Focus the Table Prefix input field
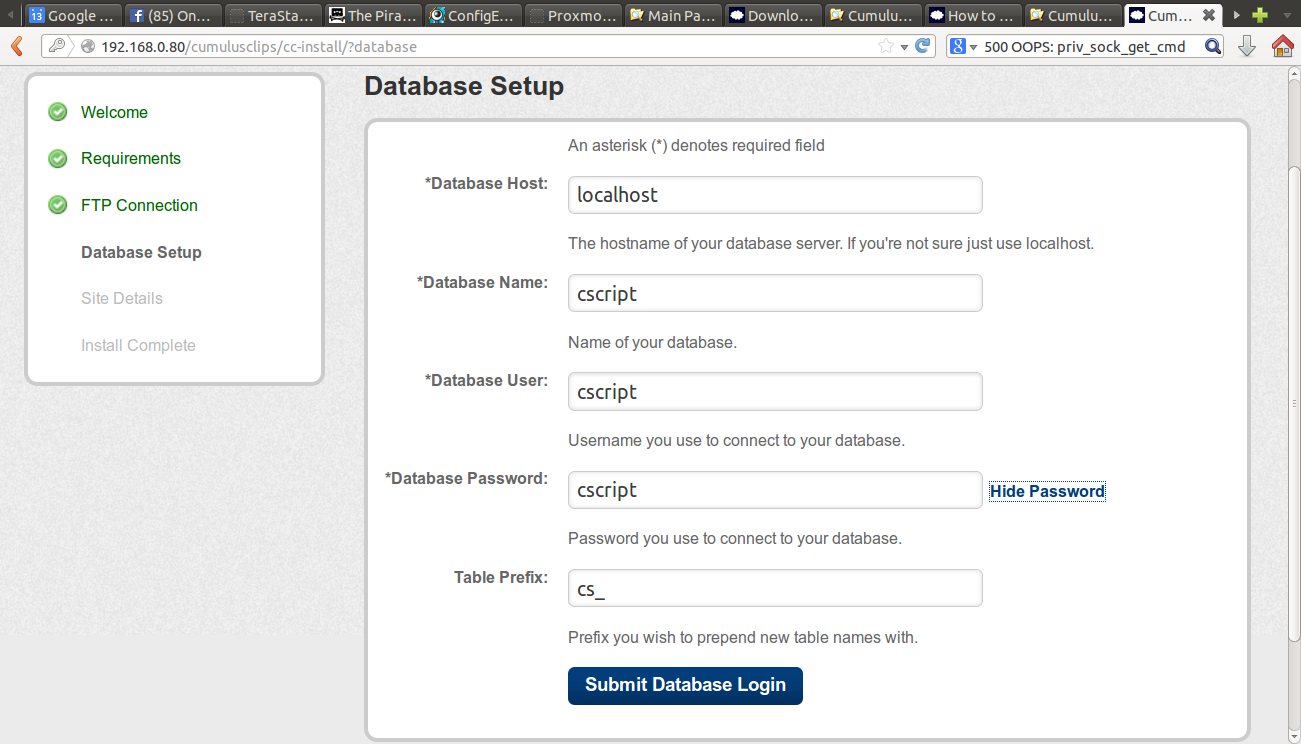The width and height of the screenshot is (1301, 744). point(774,589)
